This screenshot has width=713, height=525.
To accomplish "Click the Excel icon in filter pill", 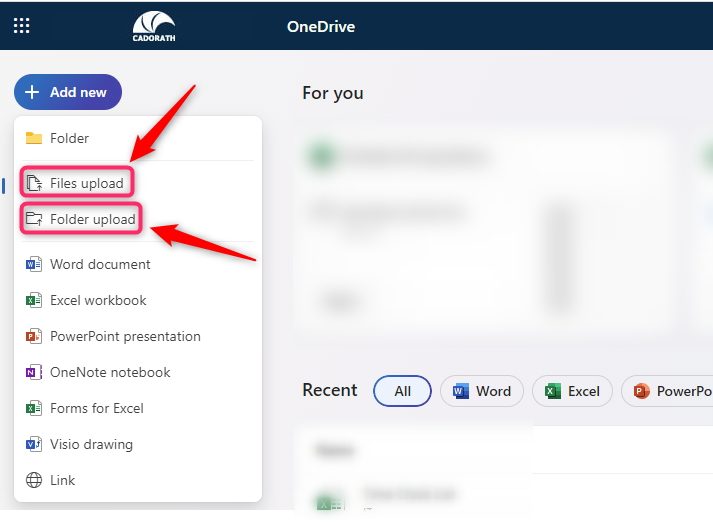I will tap(552, 391).
